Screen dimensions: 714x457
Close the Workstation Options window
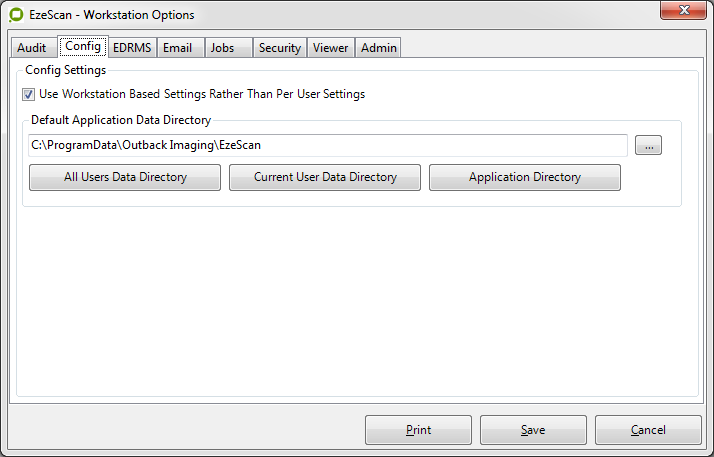point(684,11)
